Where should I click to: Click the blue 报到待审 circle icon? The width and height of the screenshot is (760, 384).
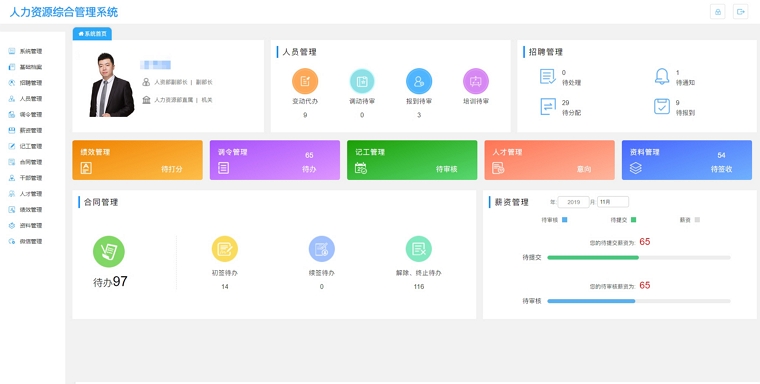(419, 81)
